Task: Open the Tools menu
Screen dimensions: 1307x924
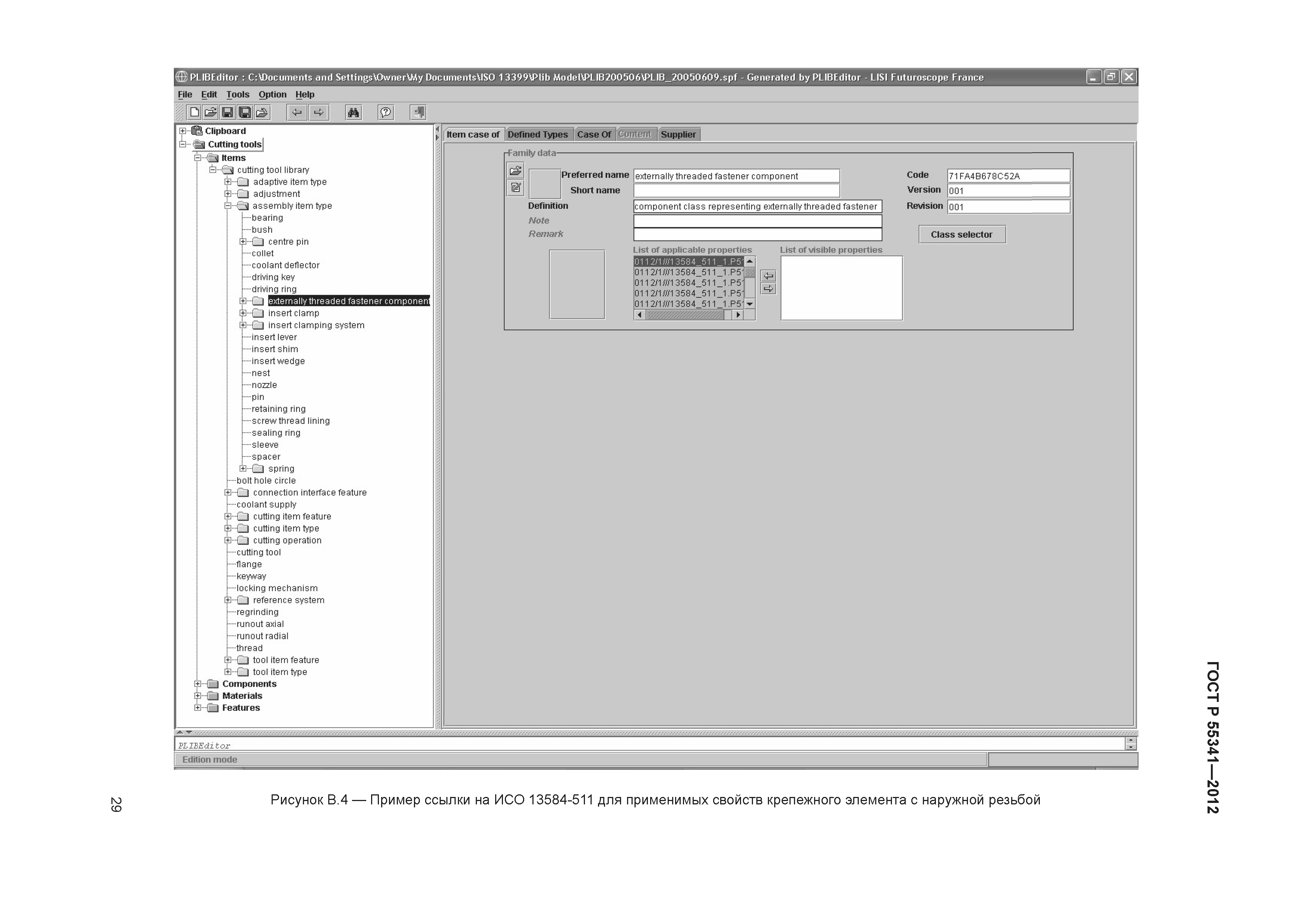Action: tap(238, 95)
